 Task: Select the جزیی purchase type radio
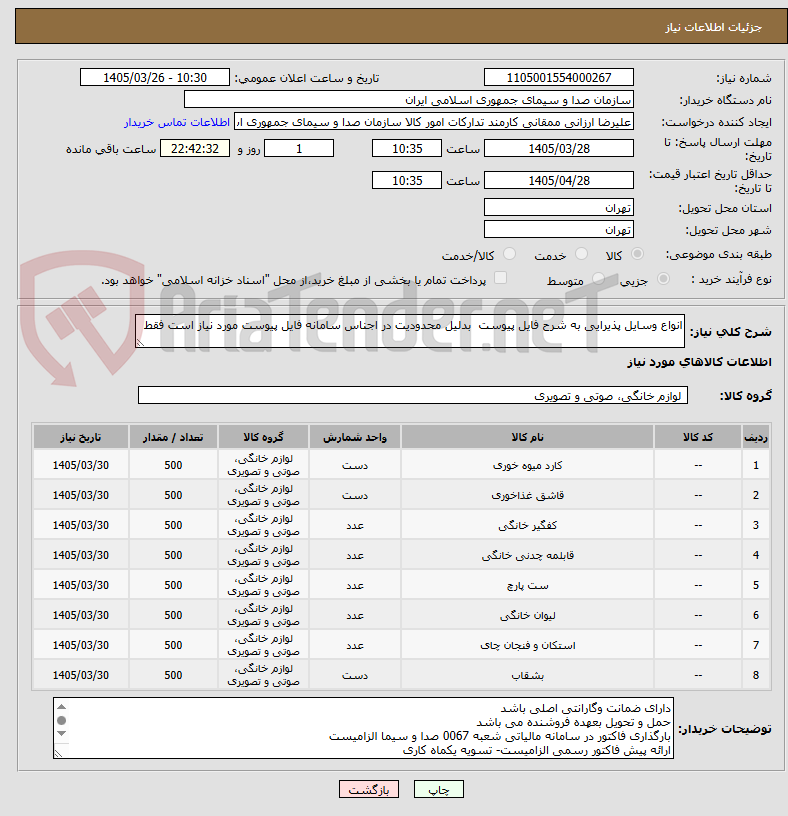tap(663, 279)
